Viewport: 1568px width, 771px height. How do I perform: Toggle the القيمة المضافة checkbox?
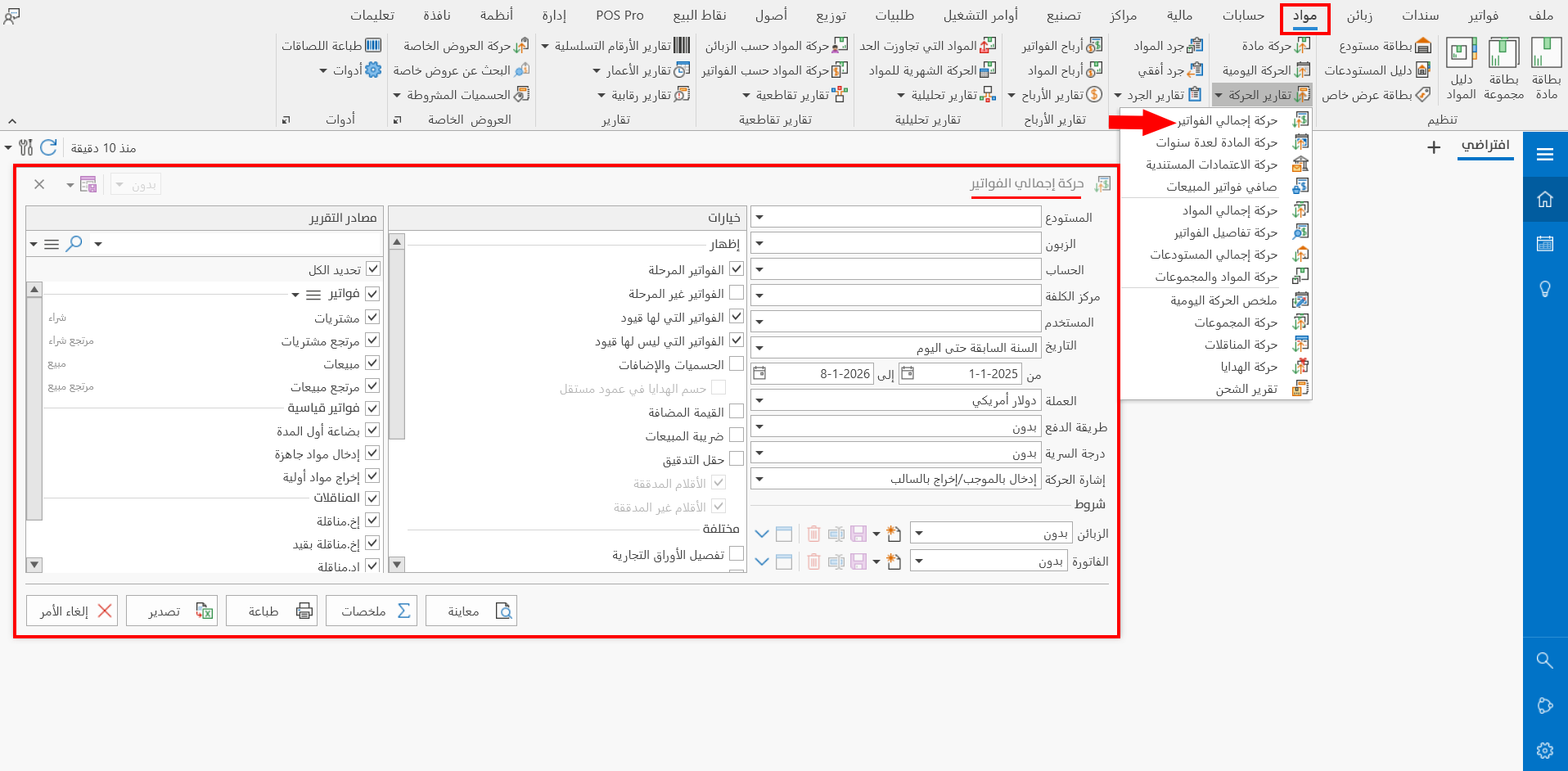coord(737,411)
